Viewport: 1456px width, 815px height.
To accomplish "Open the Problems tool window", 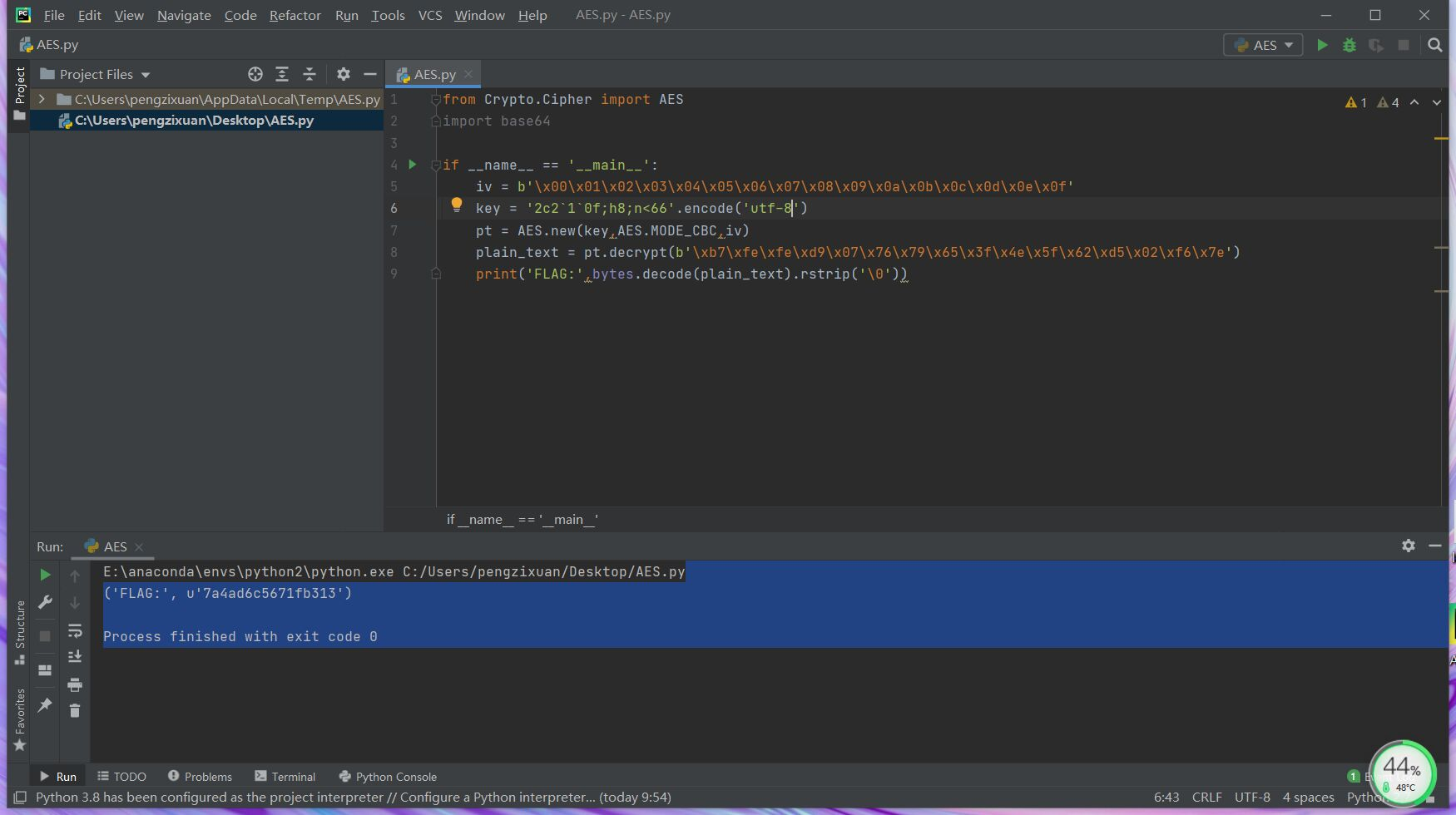I will (x=200, y=776).
